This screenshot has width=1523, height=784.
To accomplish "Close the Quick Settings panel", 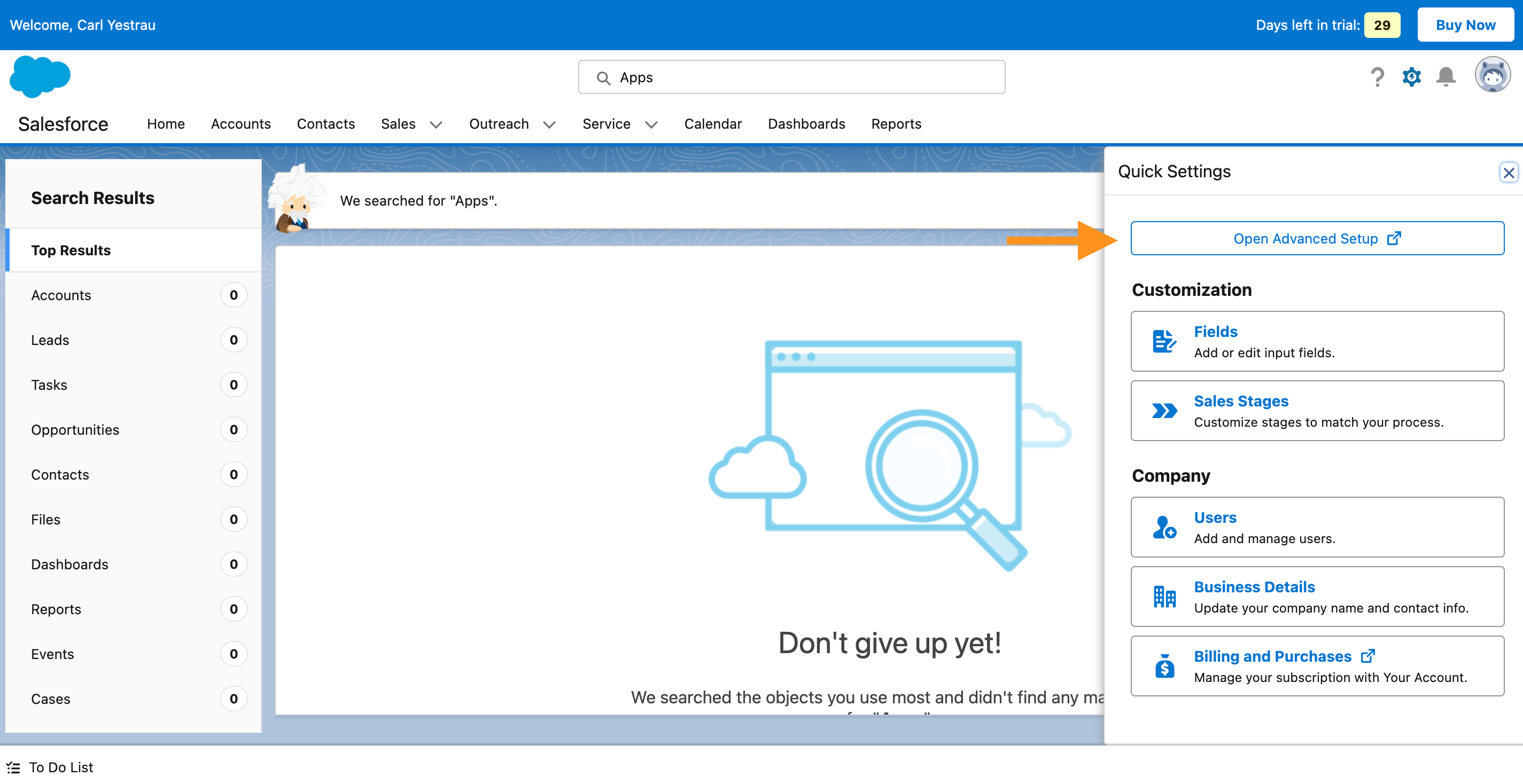I will [1509, 172].
